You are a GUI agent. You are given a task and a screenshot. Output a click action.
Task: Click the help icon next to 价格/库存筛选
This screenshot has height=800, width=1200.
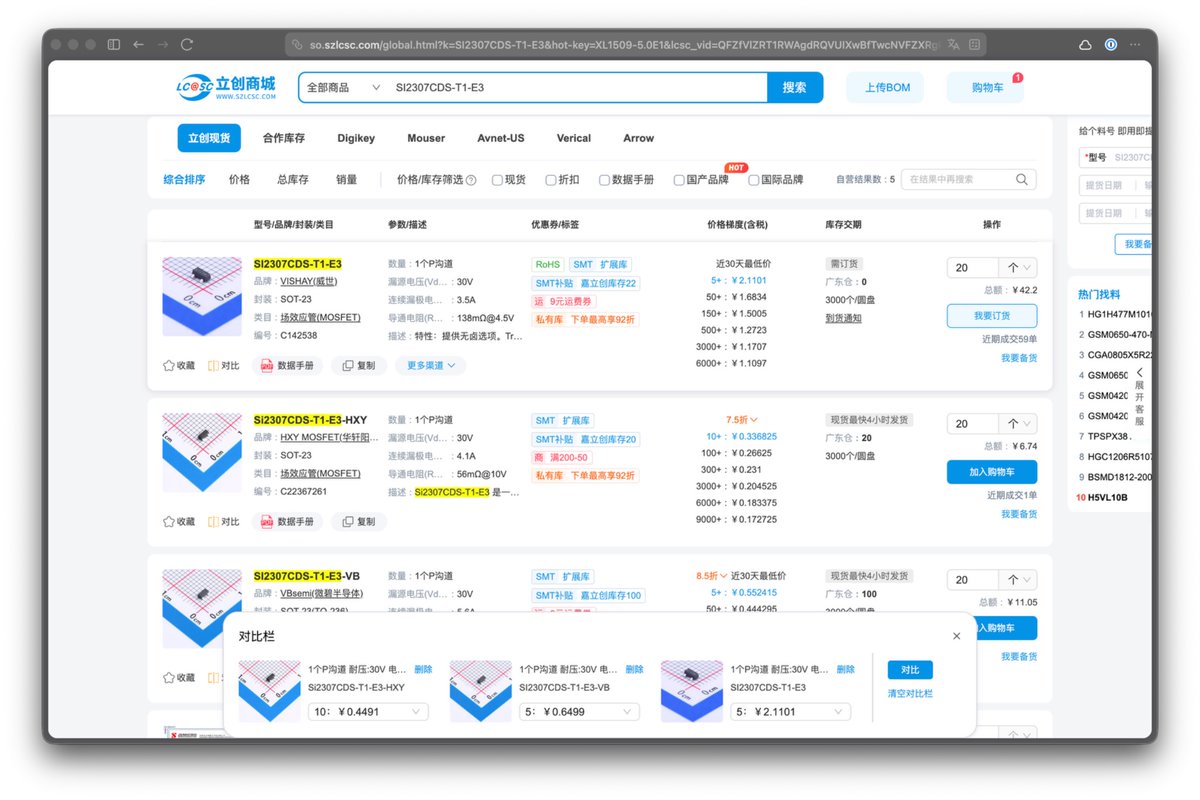(471, 181)
